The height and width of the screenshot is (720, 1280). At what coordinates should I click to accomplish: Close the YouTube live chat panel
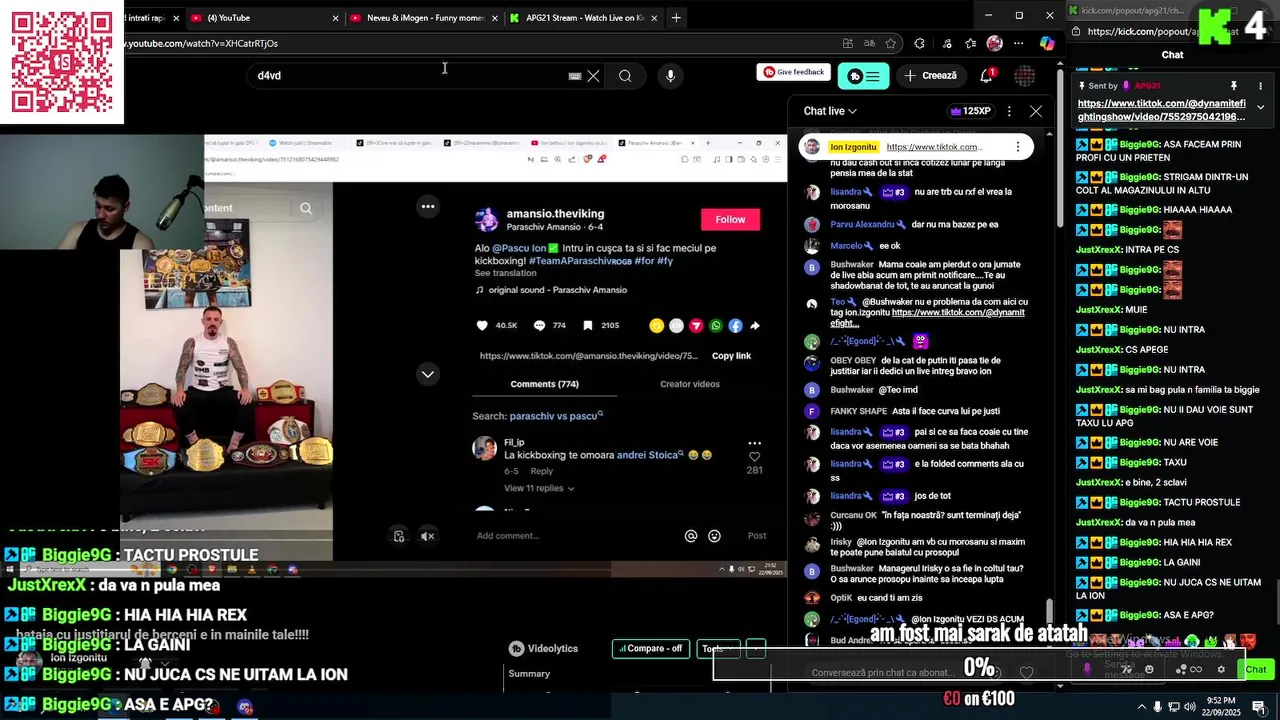(x=1036, y=111)
